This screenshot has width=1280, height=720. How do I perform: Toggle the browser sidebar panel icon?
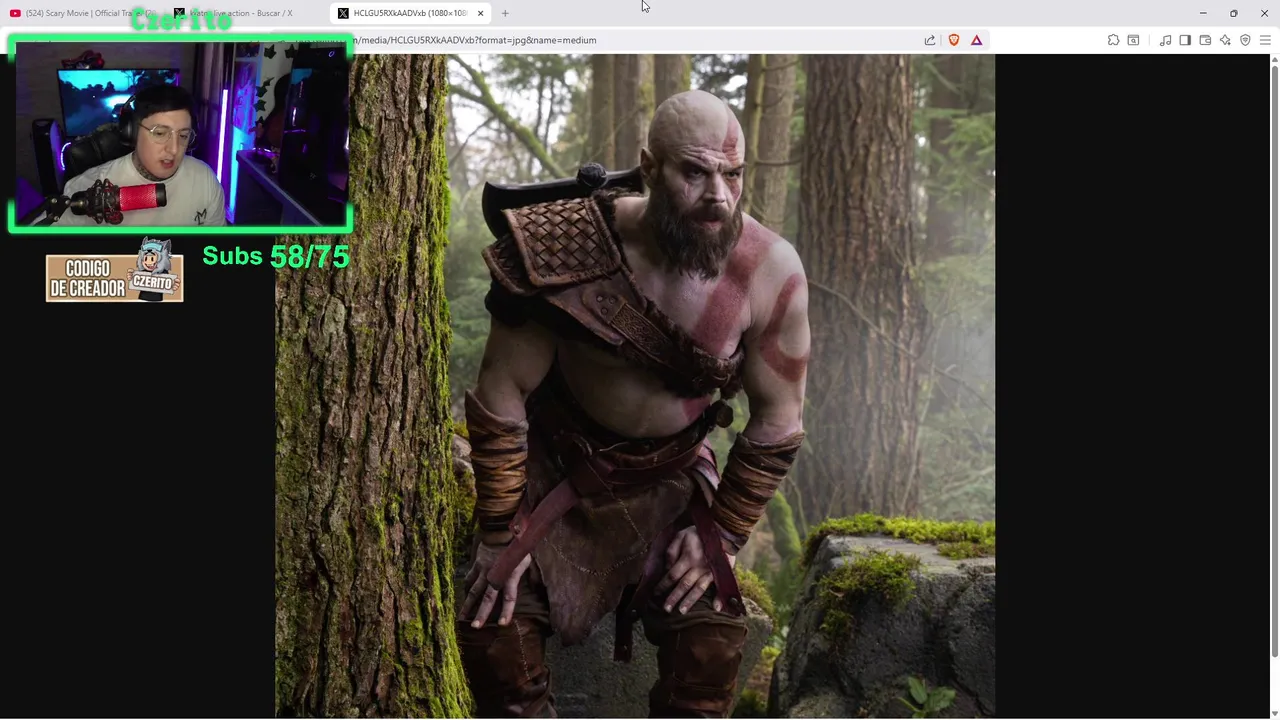[x=1185, y=40]
